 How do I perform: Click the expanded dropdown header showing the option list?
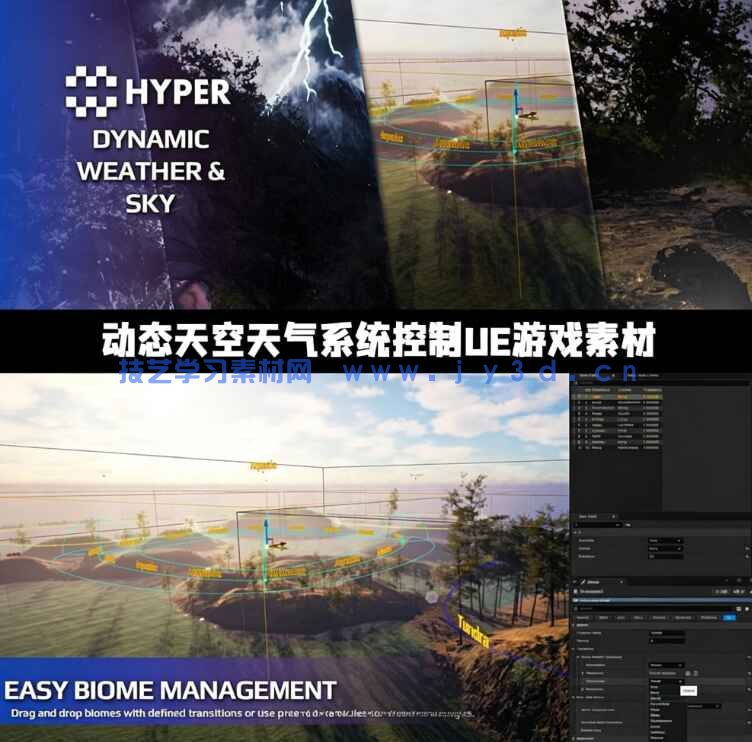coord(667,681)
